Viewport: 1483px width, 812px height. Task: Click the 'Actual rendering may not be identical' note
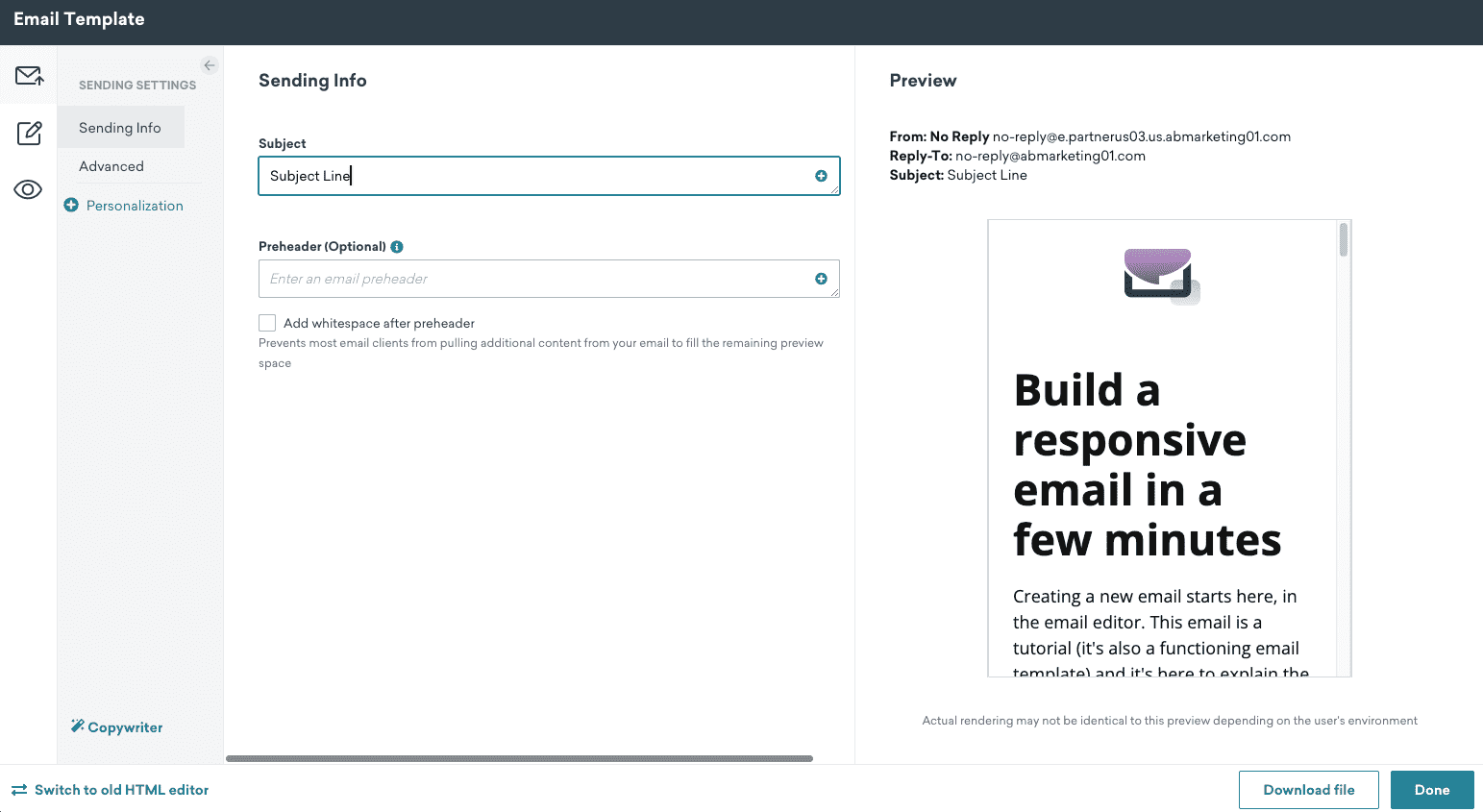(1170, 721)
